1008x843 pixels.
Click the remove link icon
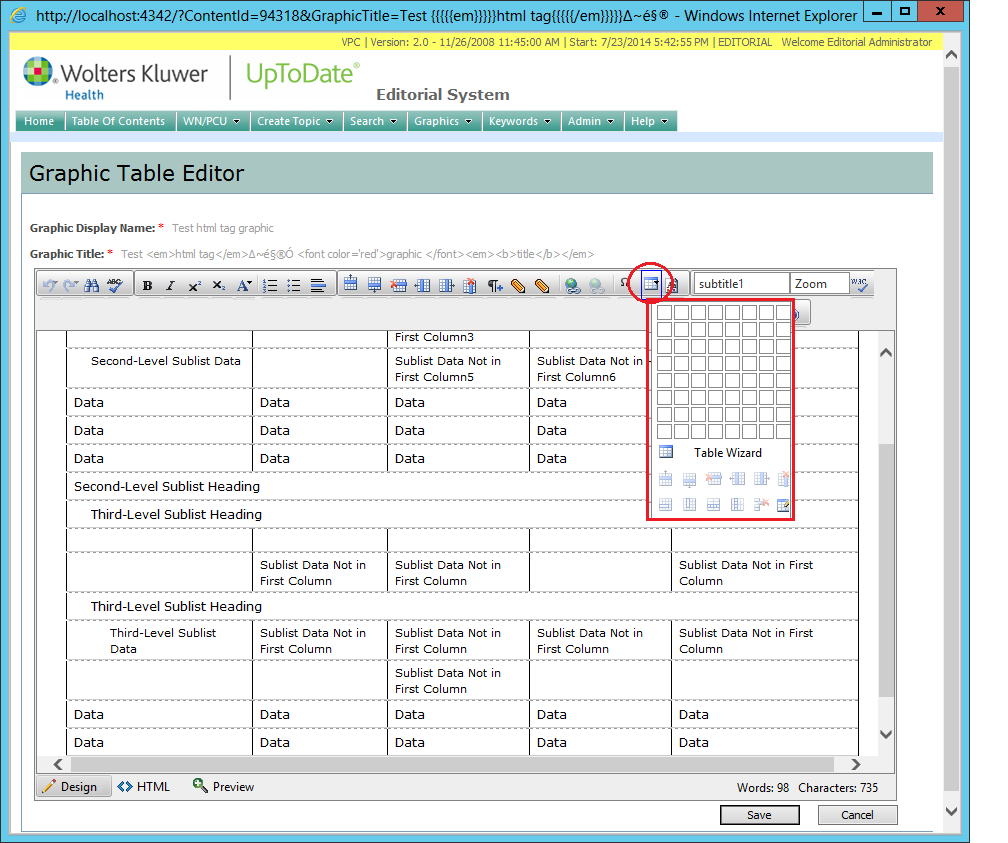coord(597,286)
